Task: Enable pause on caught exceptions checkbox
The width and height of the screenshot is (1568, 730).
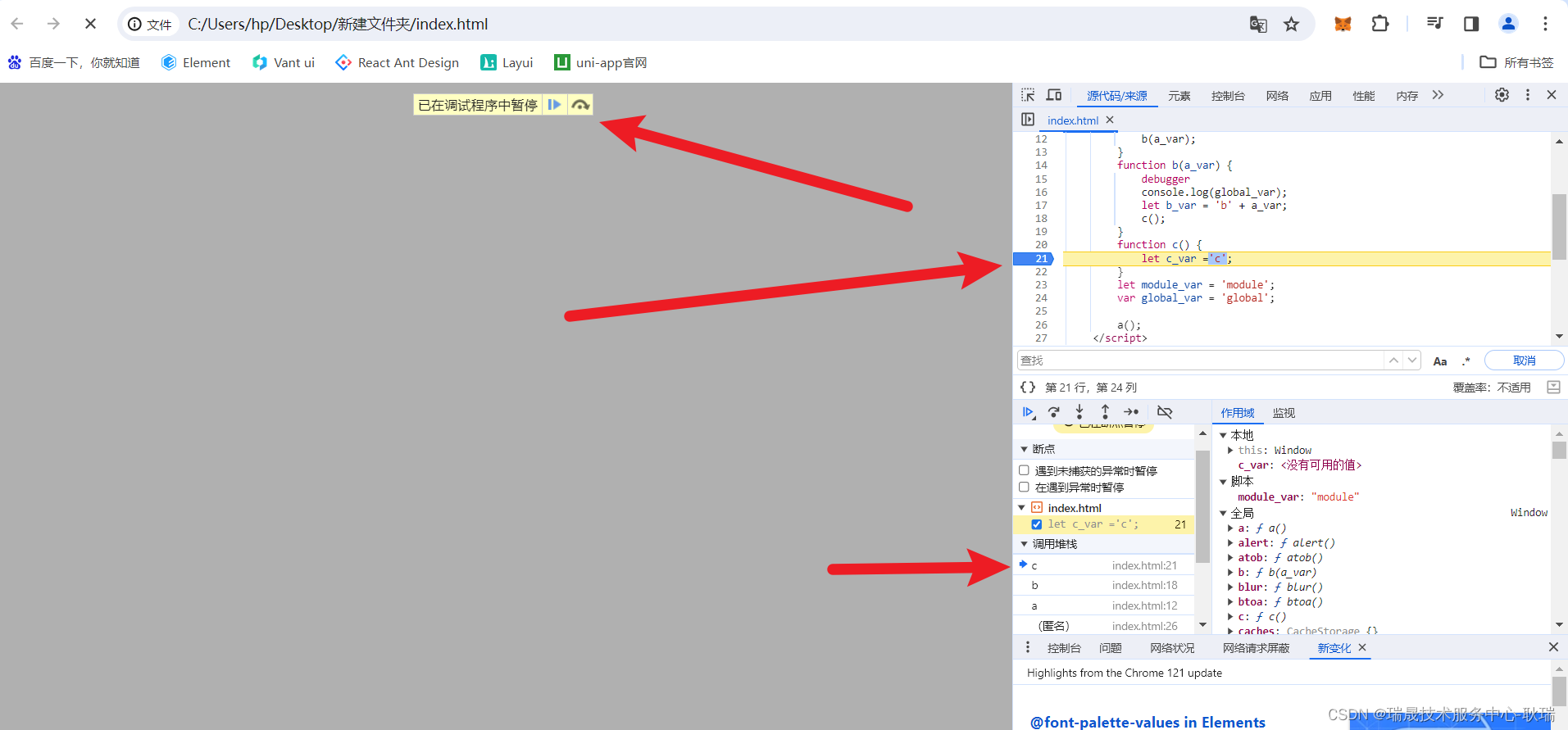Action: tap(1024, 487)
